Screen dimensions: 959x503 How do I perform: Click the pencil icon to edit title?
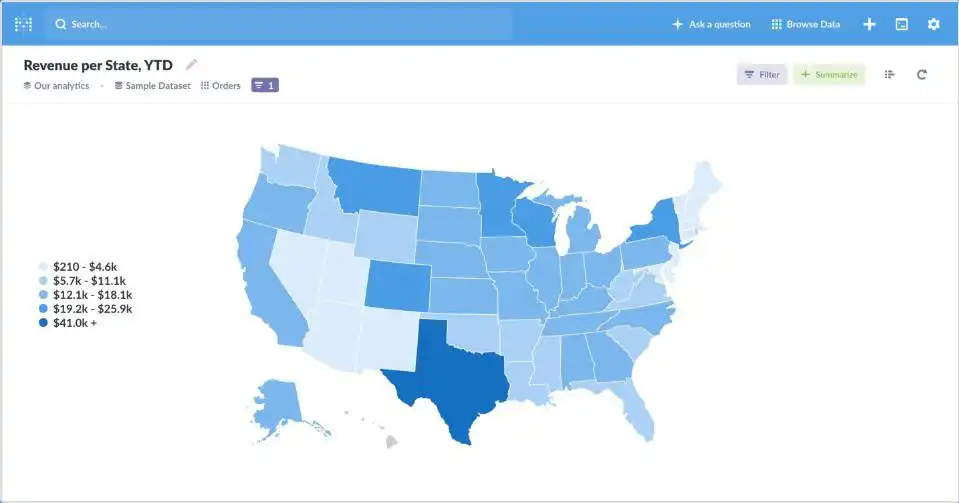tap(192, 65)
